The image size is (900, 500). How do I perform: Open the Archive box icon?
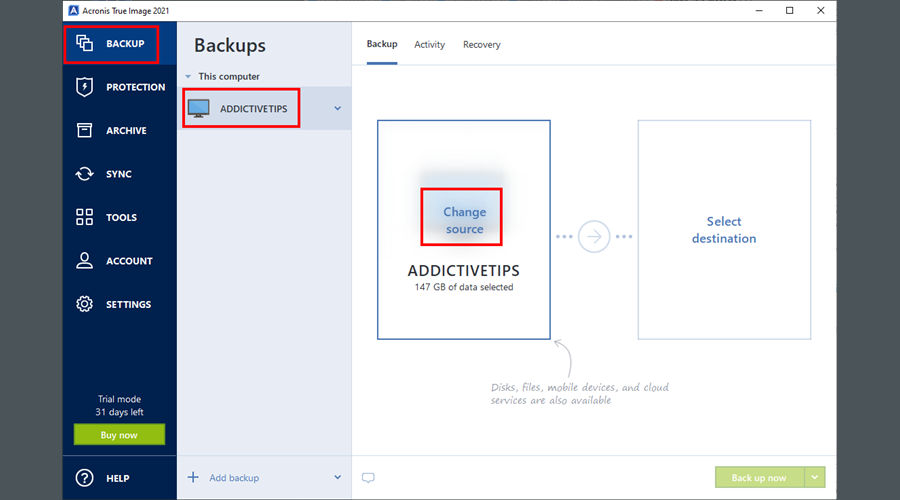click(85, 130)
